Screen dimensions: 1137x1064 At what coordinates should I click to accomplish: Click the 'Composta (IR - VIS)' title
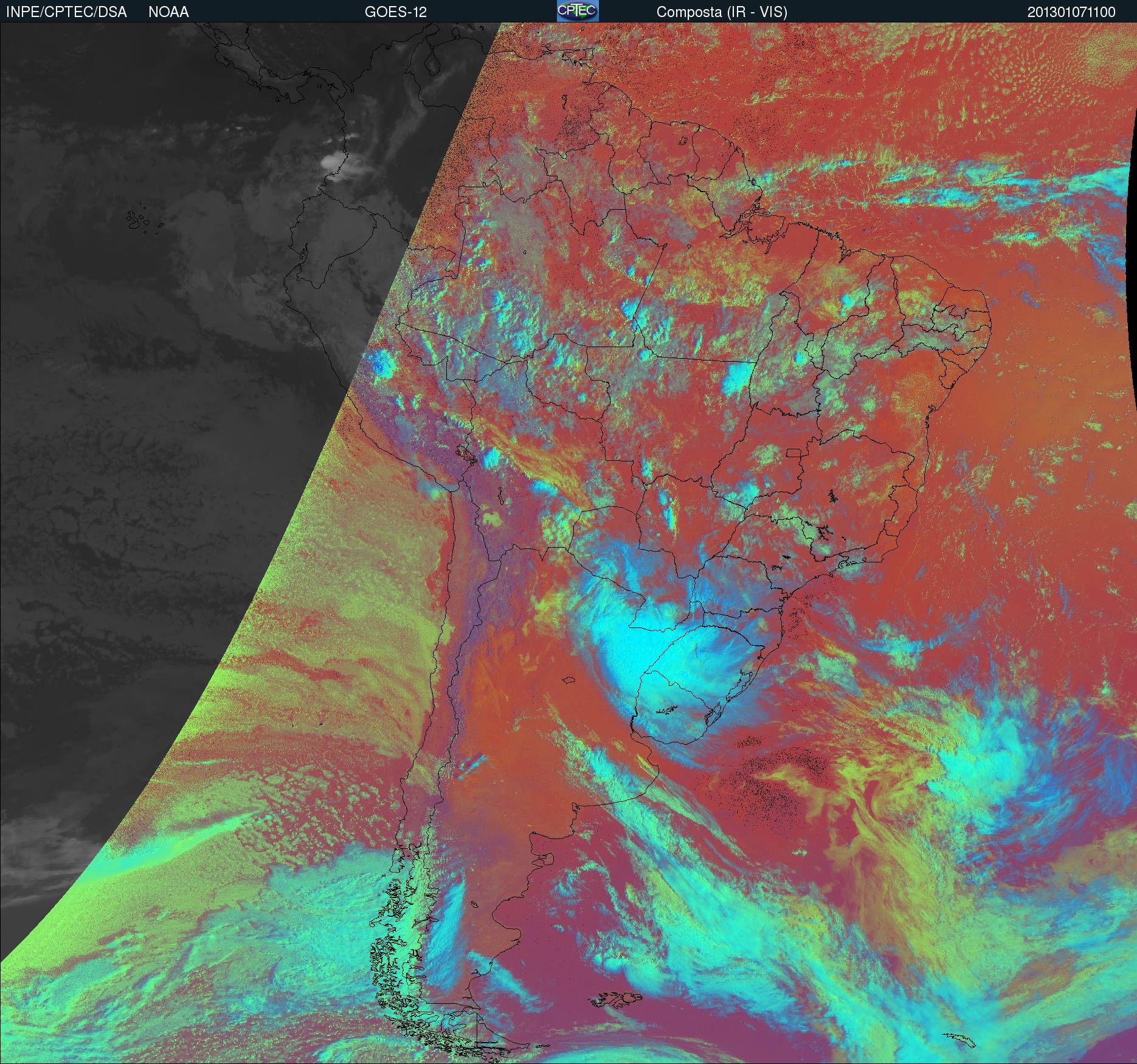(722, 12)
